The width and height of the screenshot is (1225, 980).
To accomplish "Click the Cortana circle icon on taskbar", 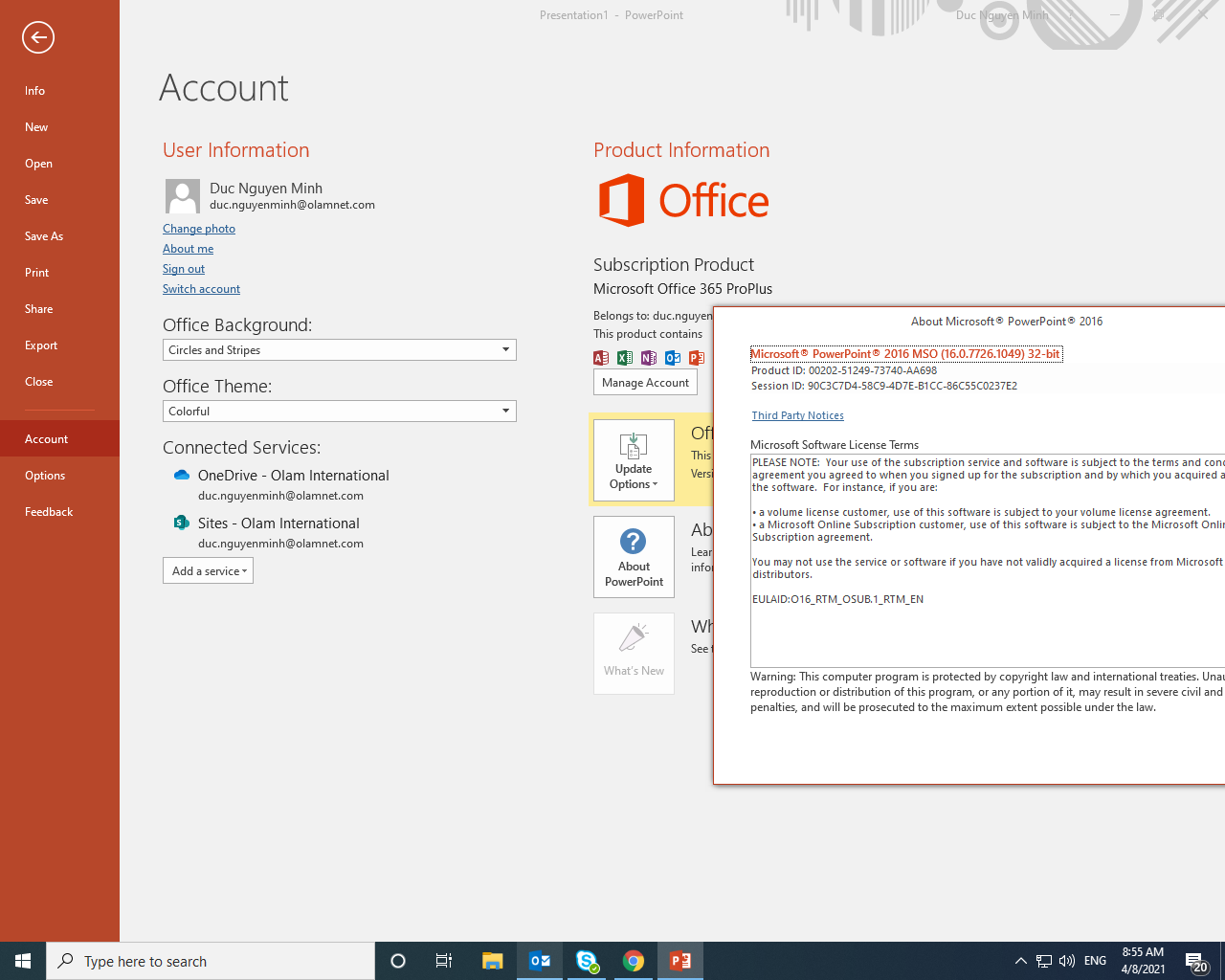I will [398, 961].
